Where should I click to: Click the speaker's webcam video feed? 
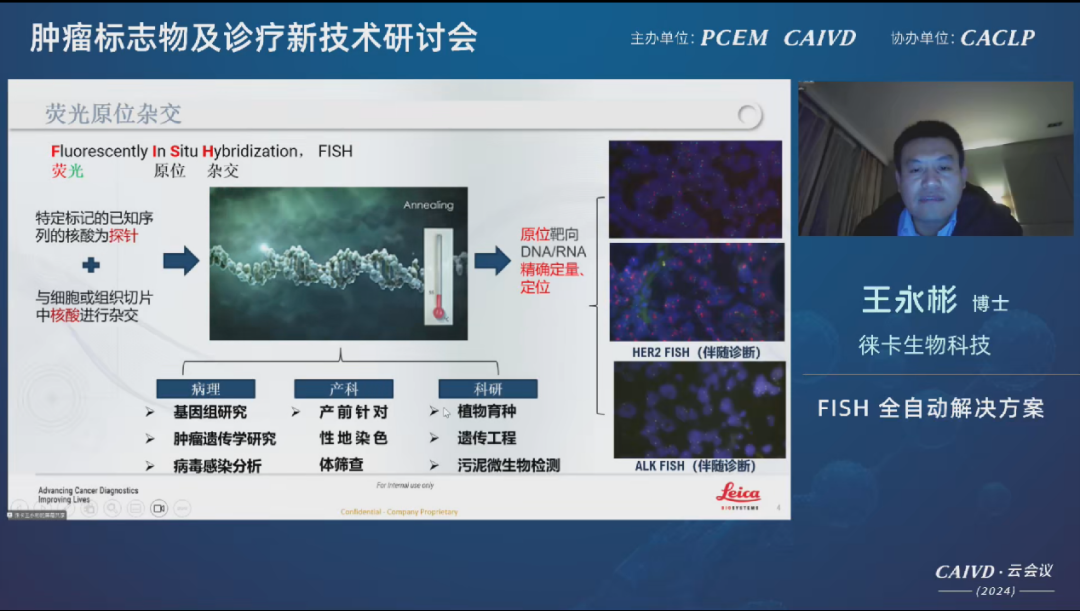coord(935,158)
